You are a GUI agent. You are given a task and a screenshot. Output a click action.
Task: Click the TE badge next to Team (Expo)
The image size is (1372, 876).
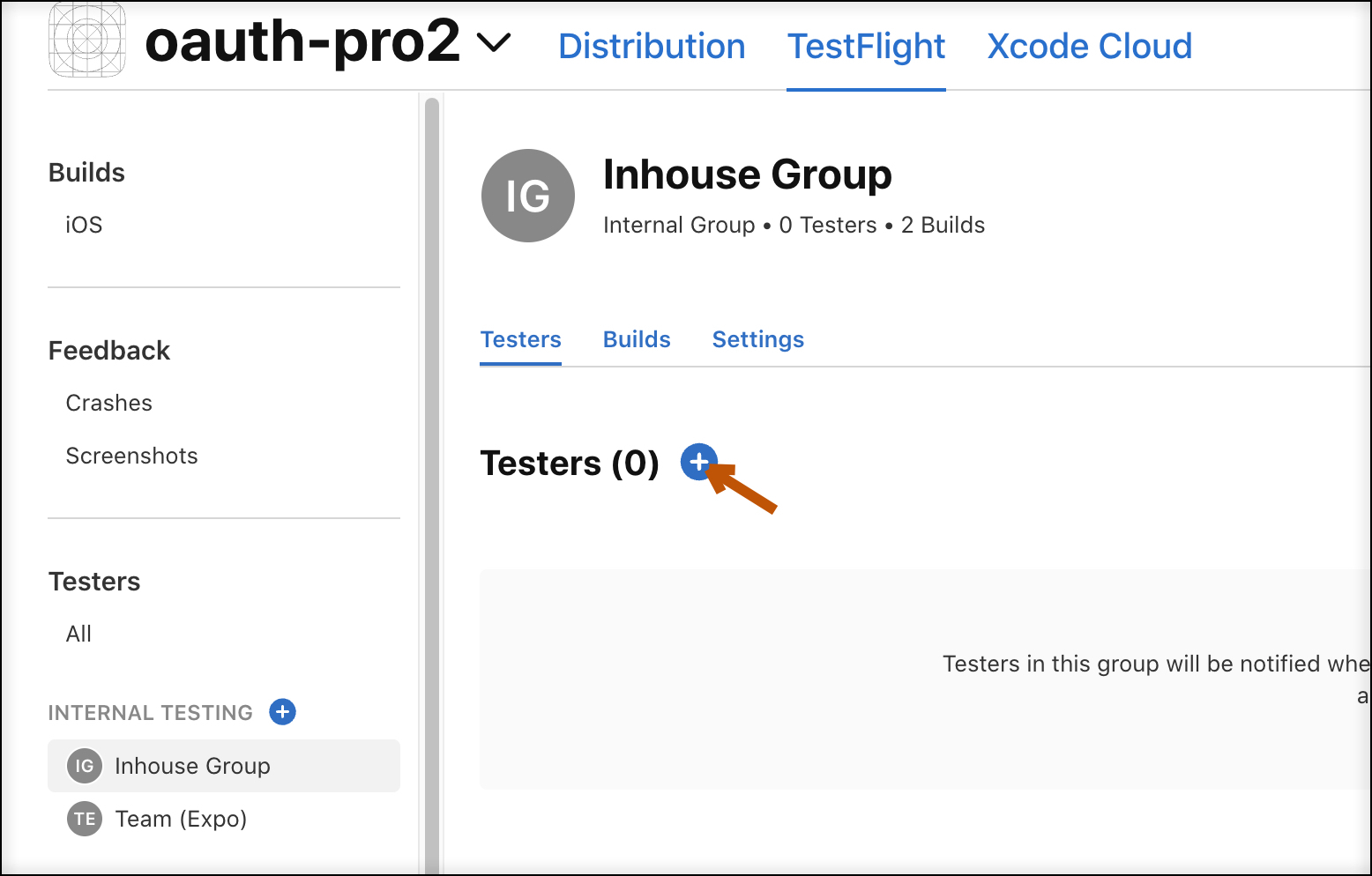pyautogui.click(x=83, y=819)
